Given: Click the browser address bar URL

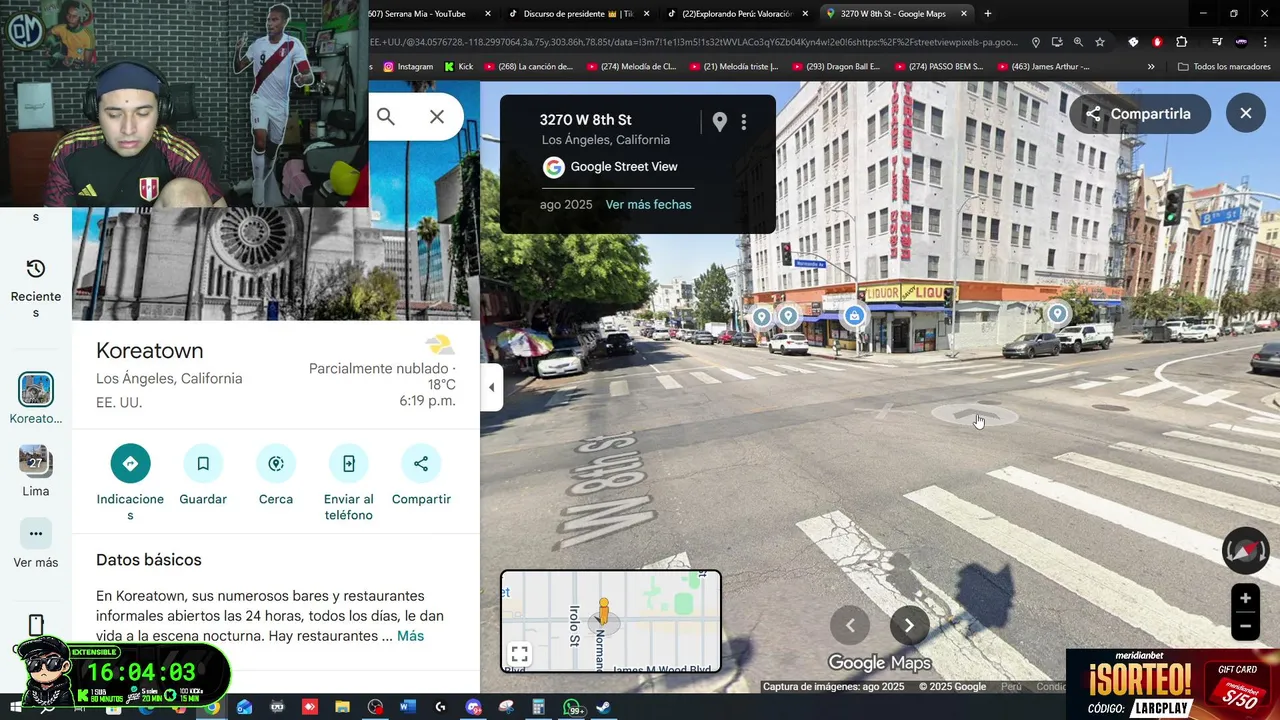Looking at the screenshot, I should coord(693,42).
